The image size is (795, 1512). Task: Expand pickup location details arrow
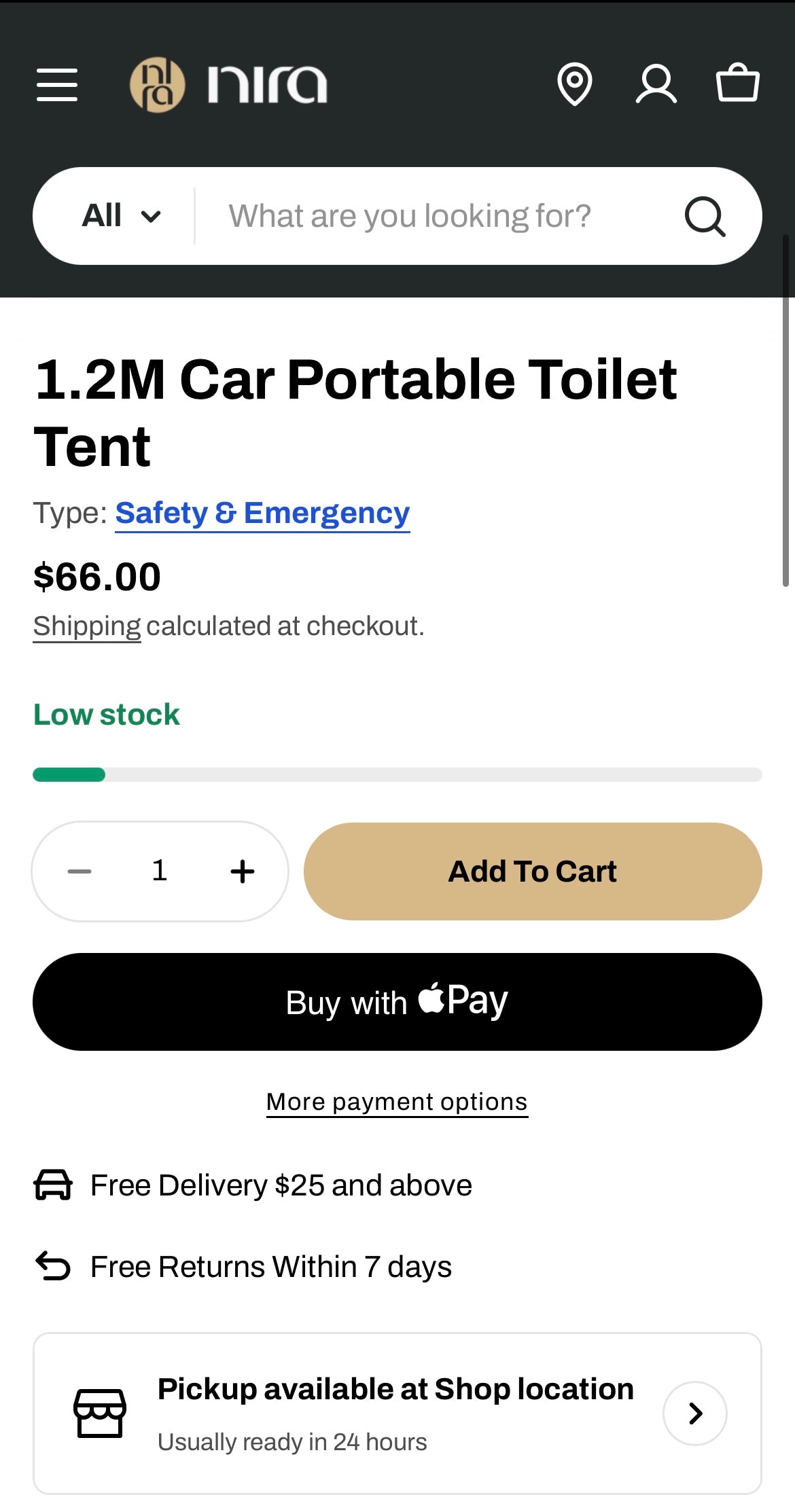click(694, 1413)
